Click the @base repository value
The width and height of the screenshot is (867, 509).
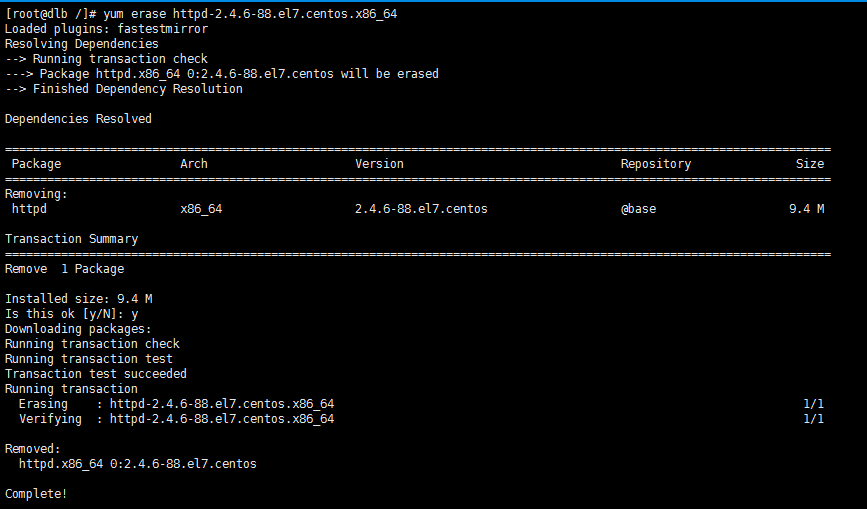pos(639,209)
